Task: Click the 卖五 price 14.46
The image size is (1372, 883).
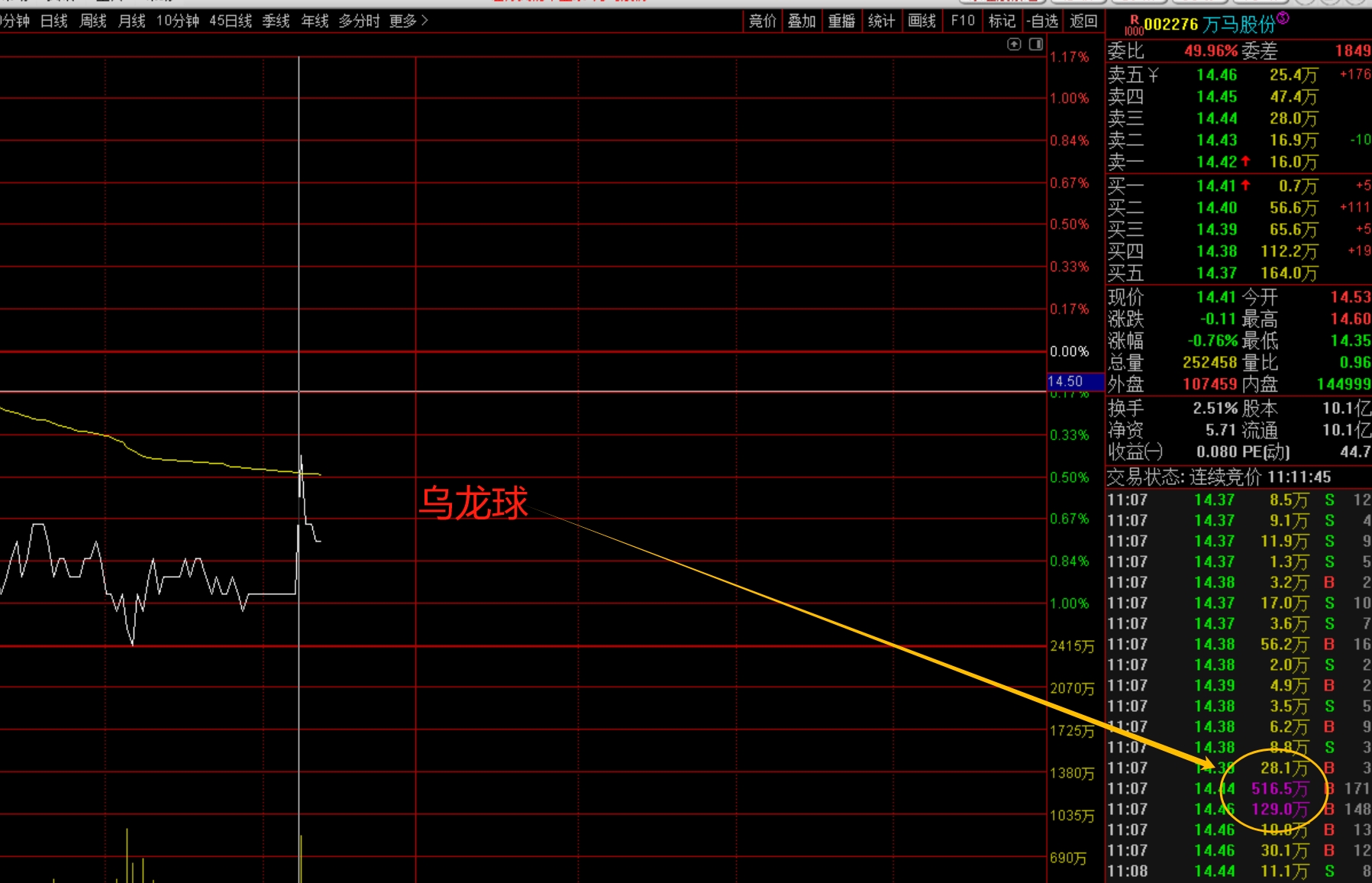Action: [1216, 75]
